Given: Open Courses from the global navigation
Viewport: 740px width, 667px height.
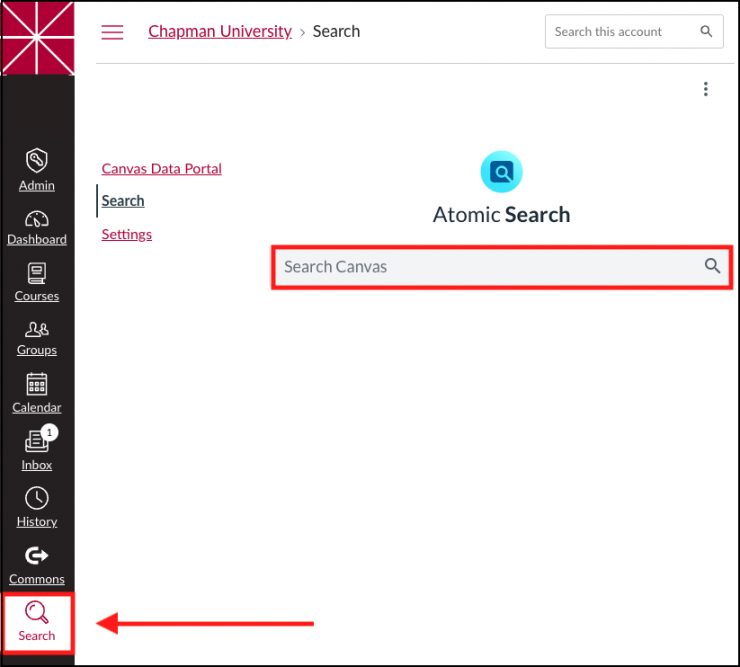Looking at the screenshot, I should 37,281.
